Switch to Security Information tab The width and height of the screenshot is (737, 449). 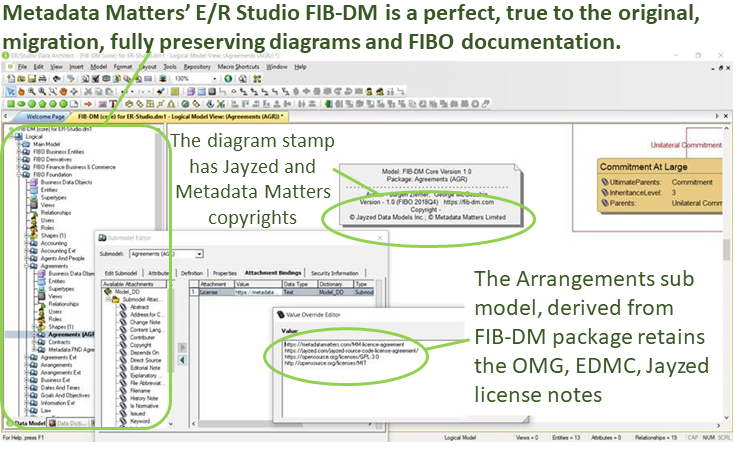point(335,273)
